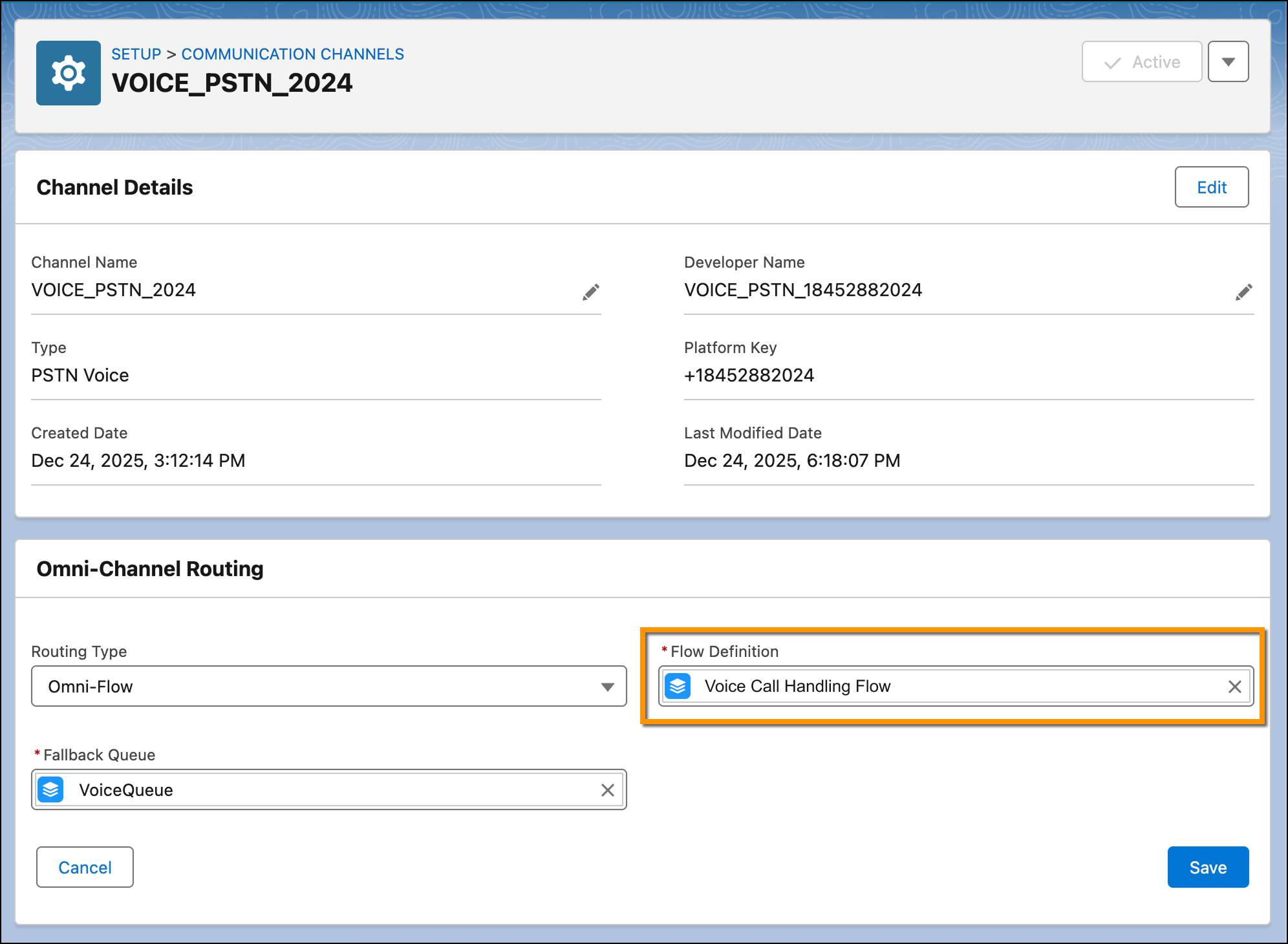The height and width of the screenshot is (944, 1288).
Task: Edit Developer Name with pencil icon
Action: click(x=1243, y=292)
